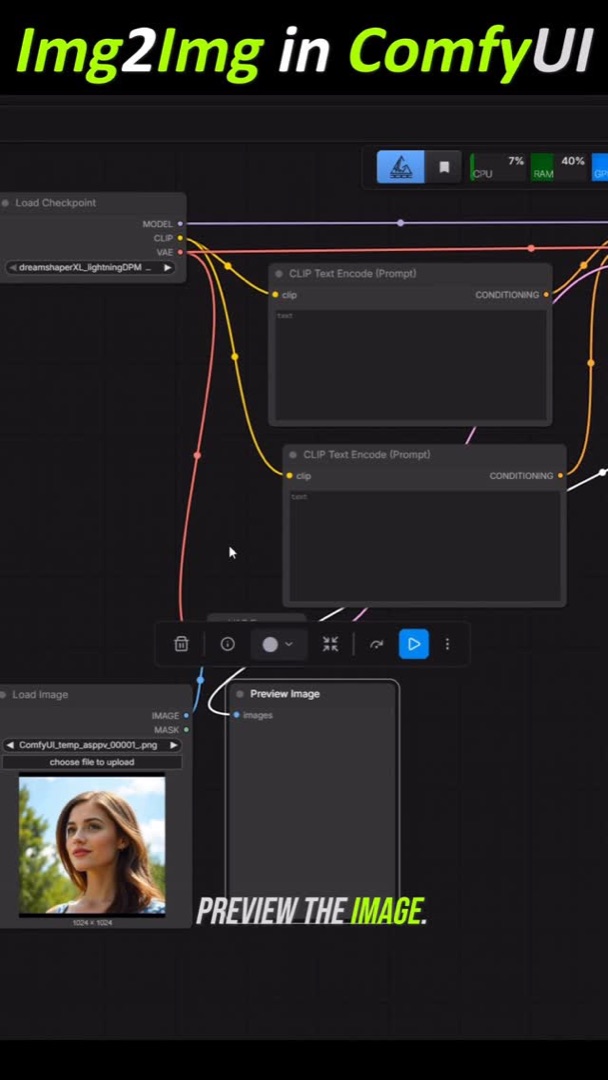Click the lower CLIP Text Encode (Prompt) title

(367, 455)
